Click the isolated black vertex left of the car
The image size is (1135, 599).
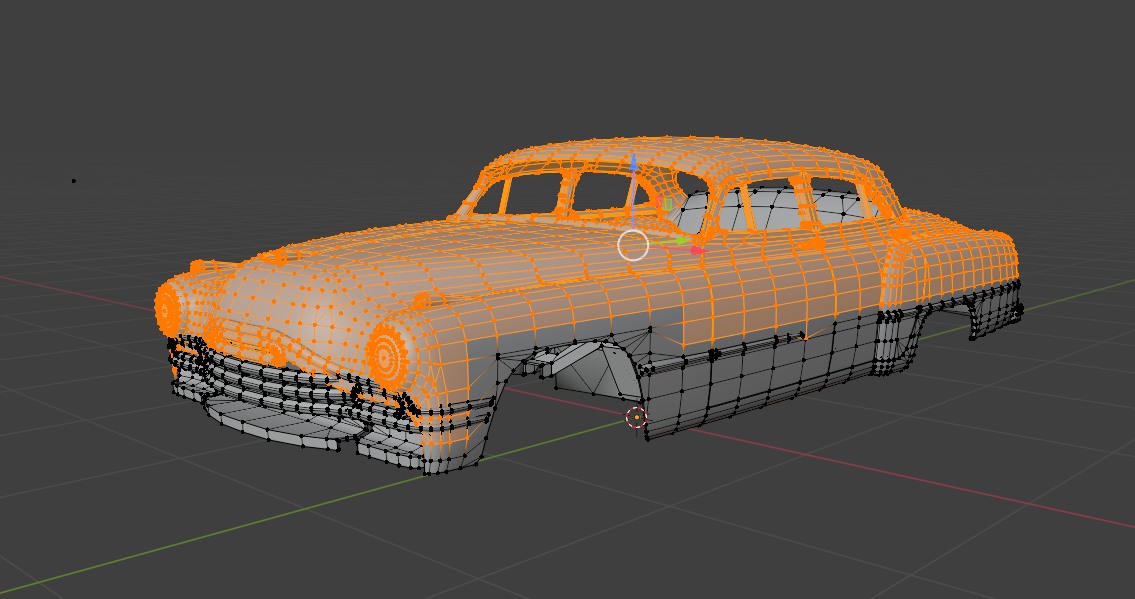[x=74, y=181]
